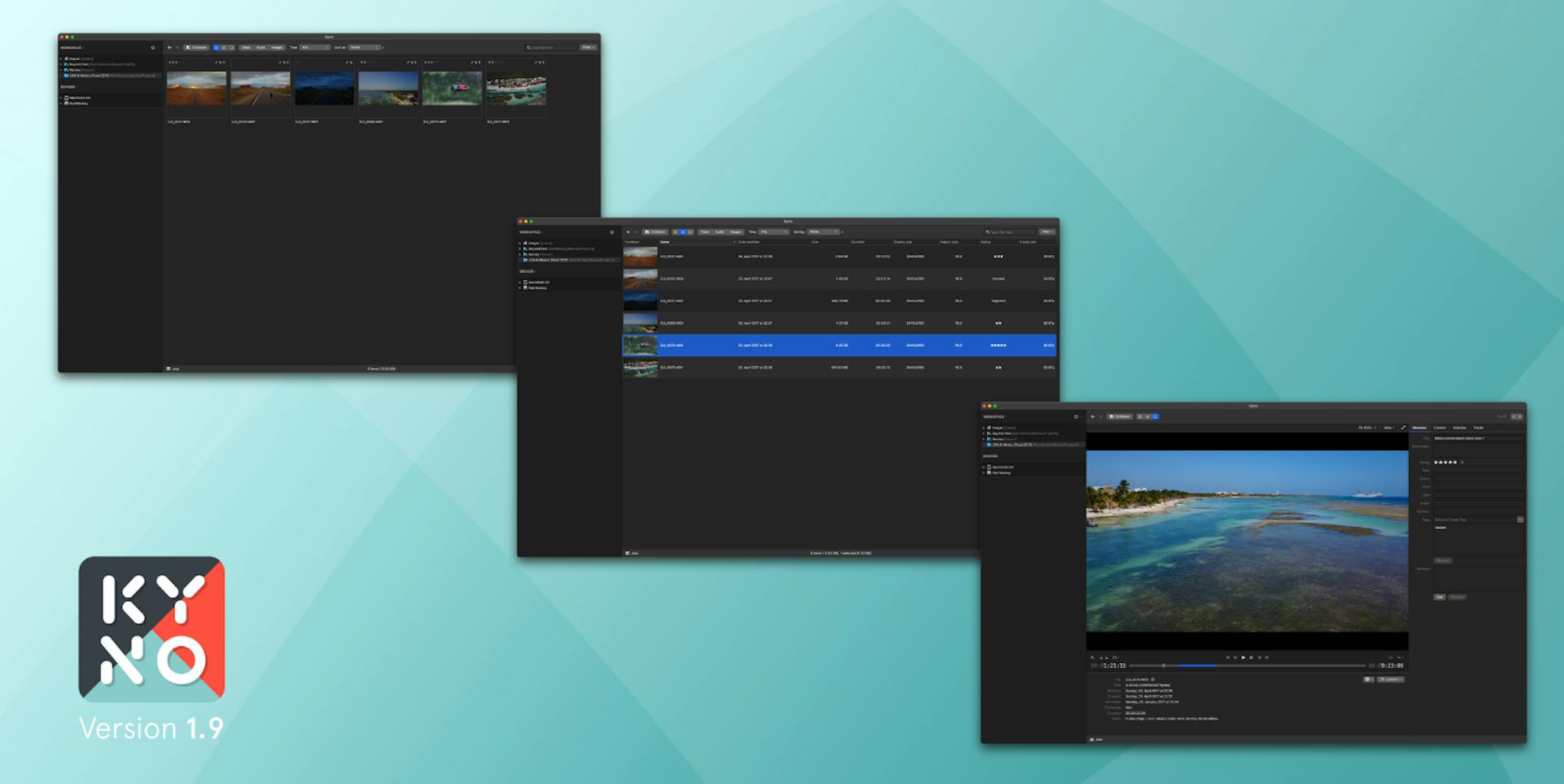
Task: Sort by the Name column header in list window
Action: click(x=665, y=242)
